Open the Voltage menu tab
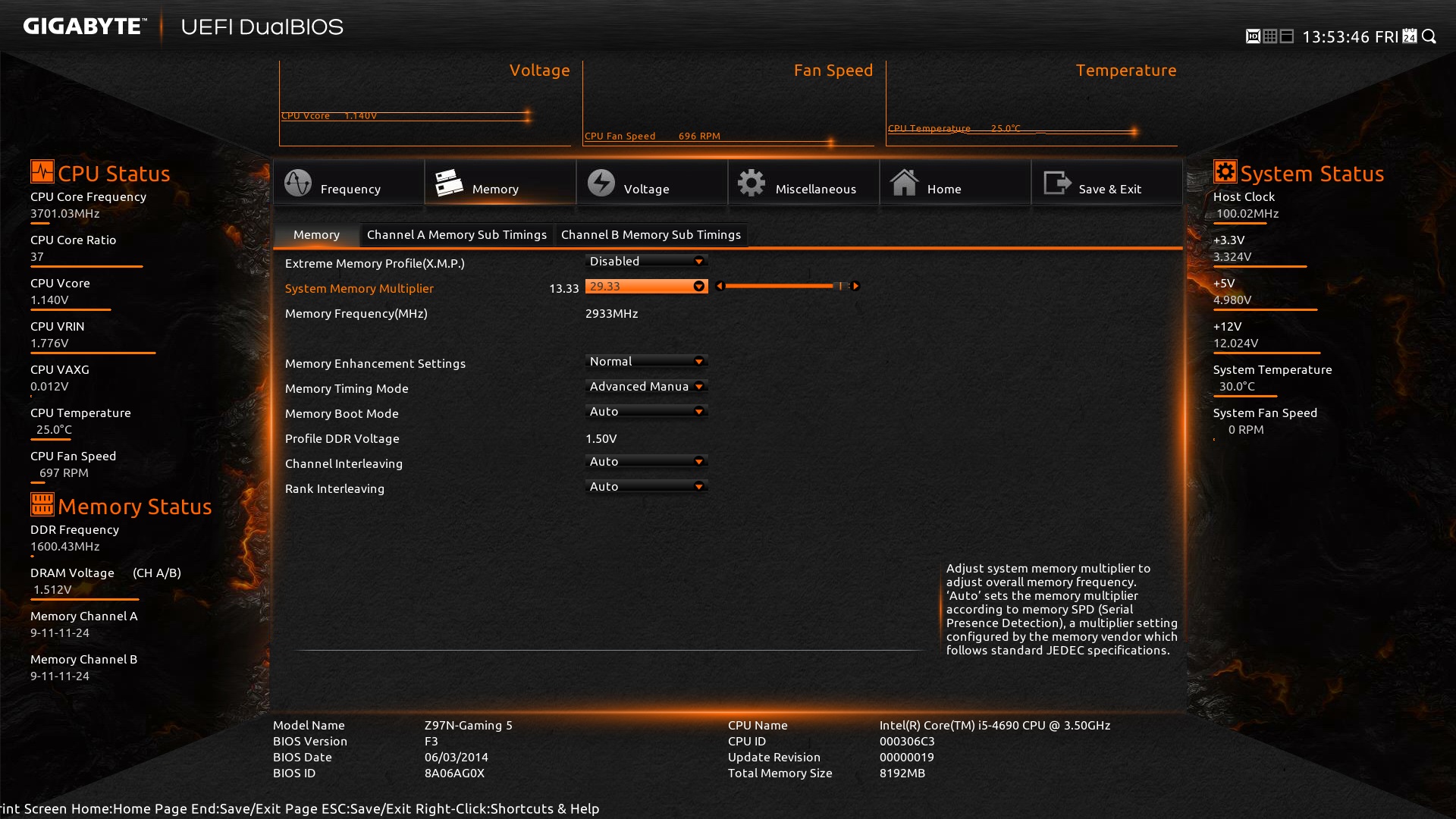Image resolution: width=1456 pixels, height=819 pixels. tap(652, 183)
